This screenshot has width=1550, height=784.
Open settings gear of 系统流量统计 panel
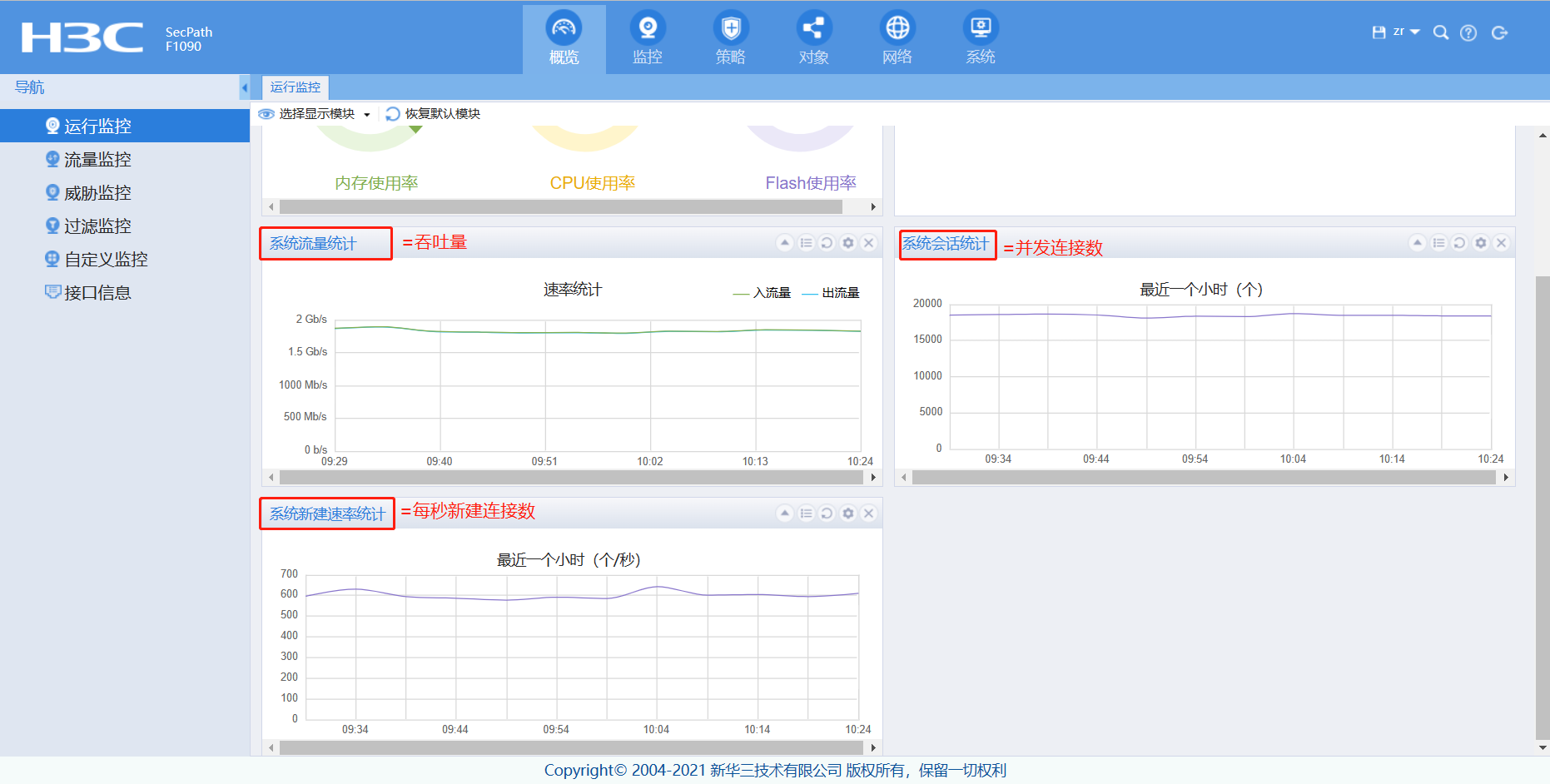[848, 243]
